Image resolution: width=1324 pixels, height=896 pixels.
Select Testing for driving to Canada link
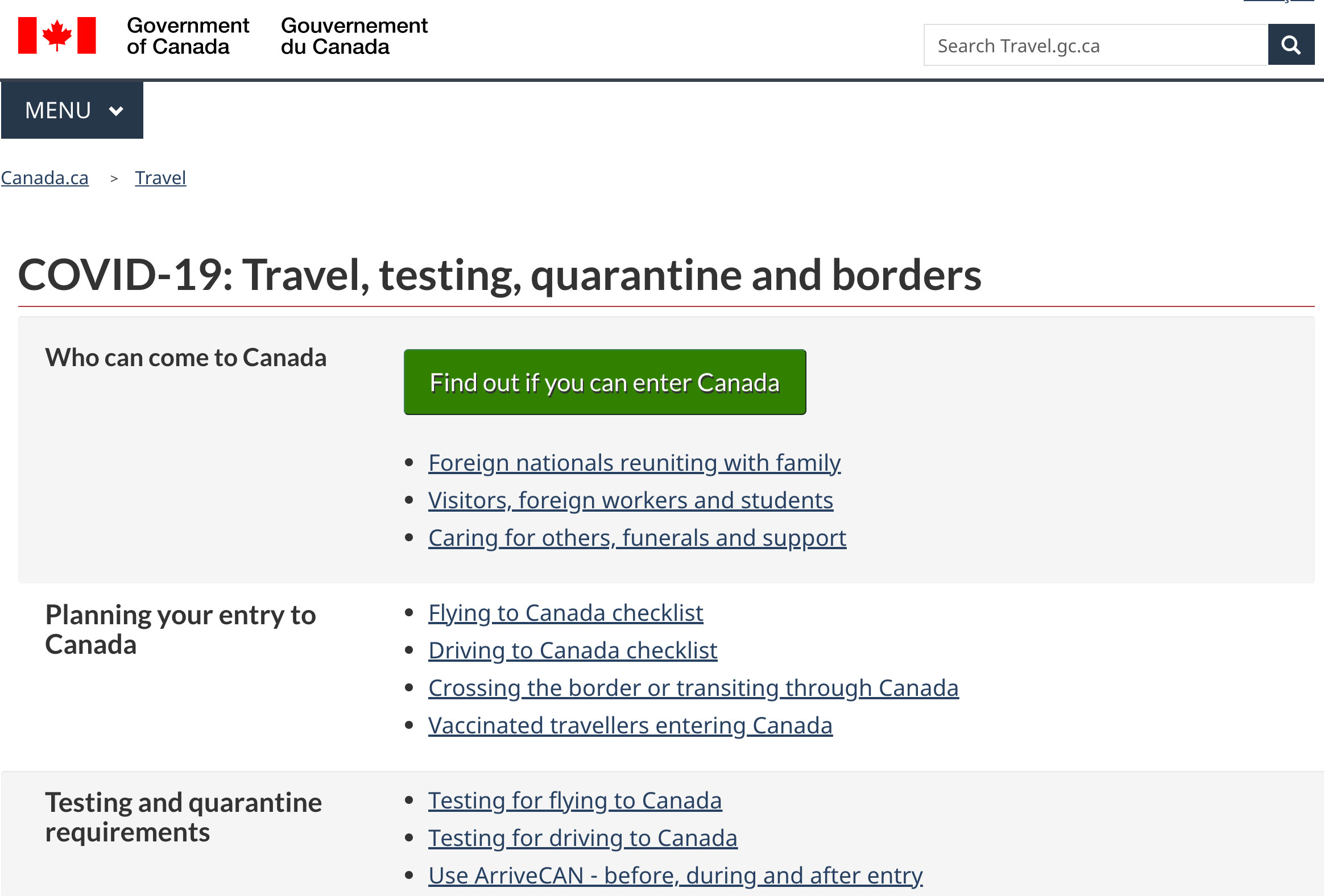point(583,839)
